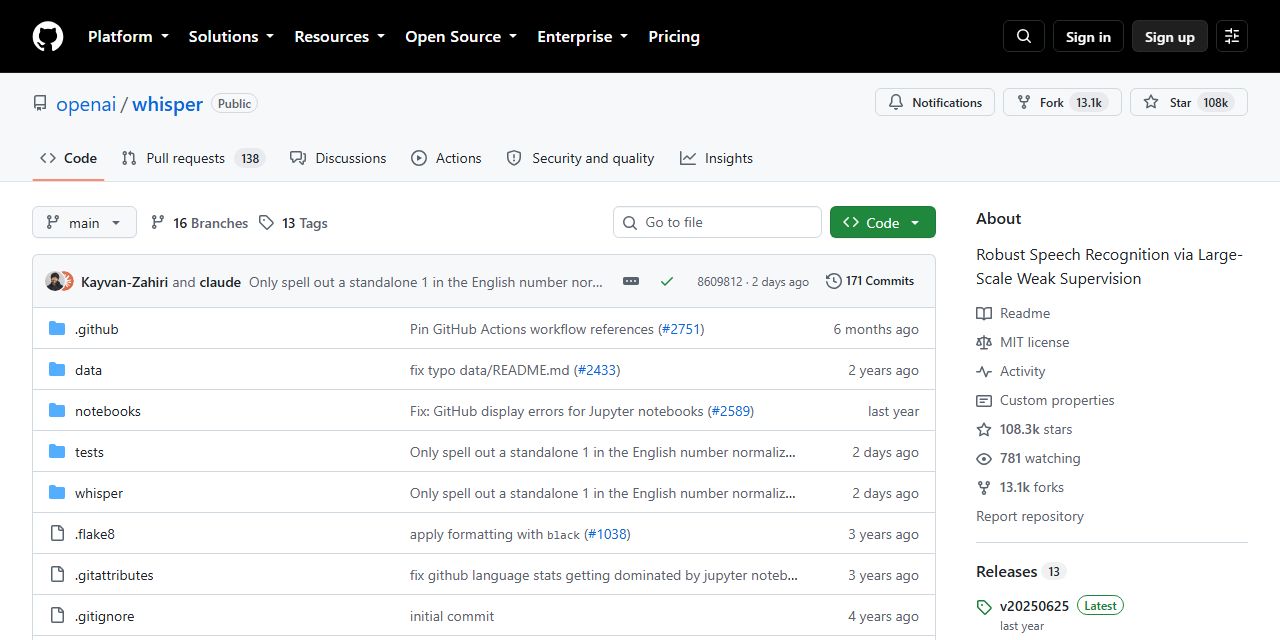The width and height of the screenshot is (1280, 640).
Task: Open 171 Commits history
Action: click(870, 281)
